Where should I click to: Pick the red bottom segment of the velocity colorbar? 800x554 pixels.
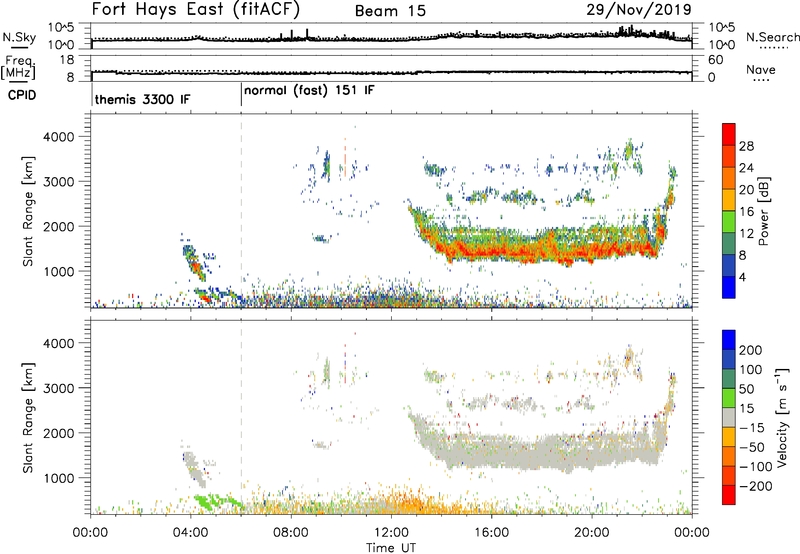729,495
